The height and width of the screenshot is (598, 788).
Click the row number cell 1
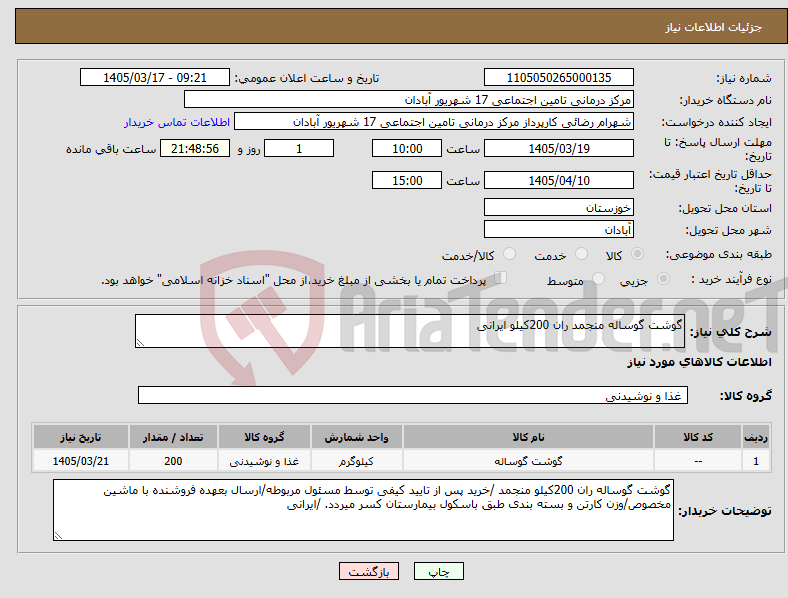pos(756,461)
